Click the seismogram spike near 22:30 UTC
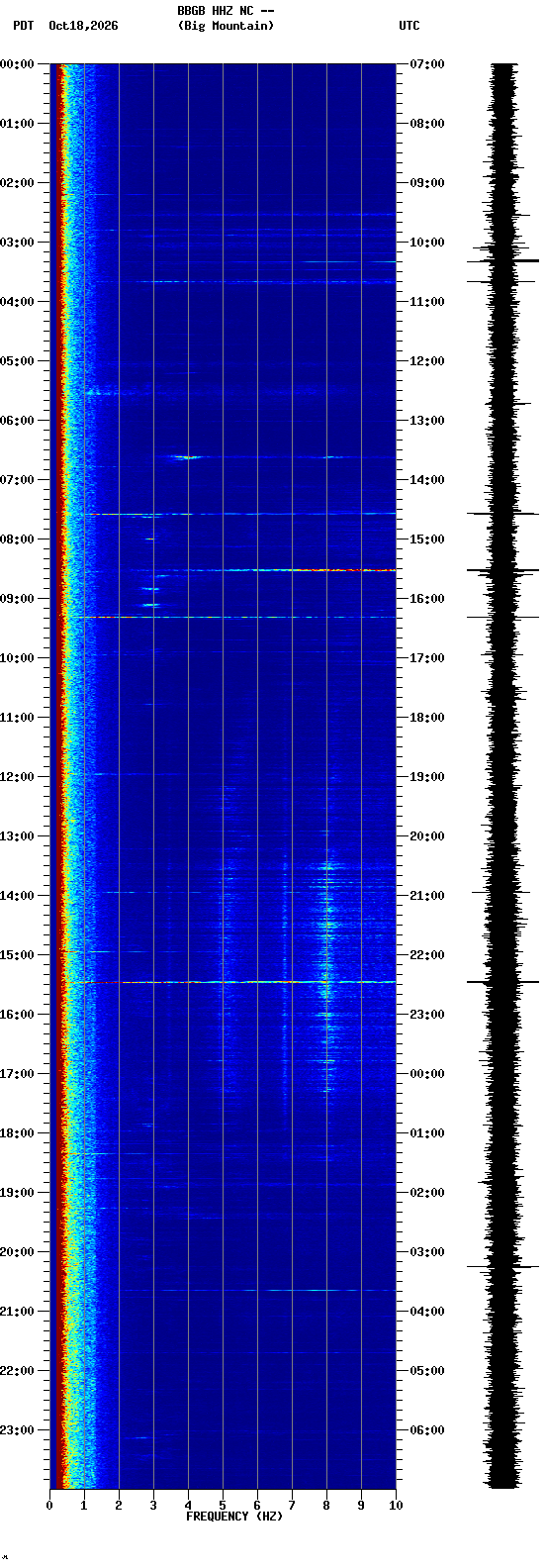546x1568 pixels. click(503, 982)
